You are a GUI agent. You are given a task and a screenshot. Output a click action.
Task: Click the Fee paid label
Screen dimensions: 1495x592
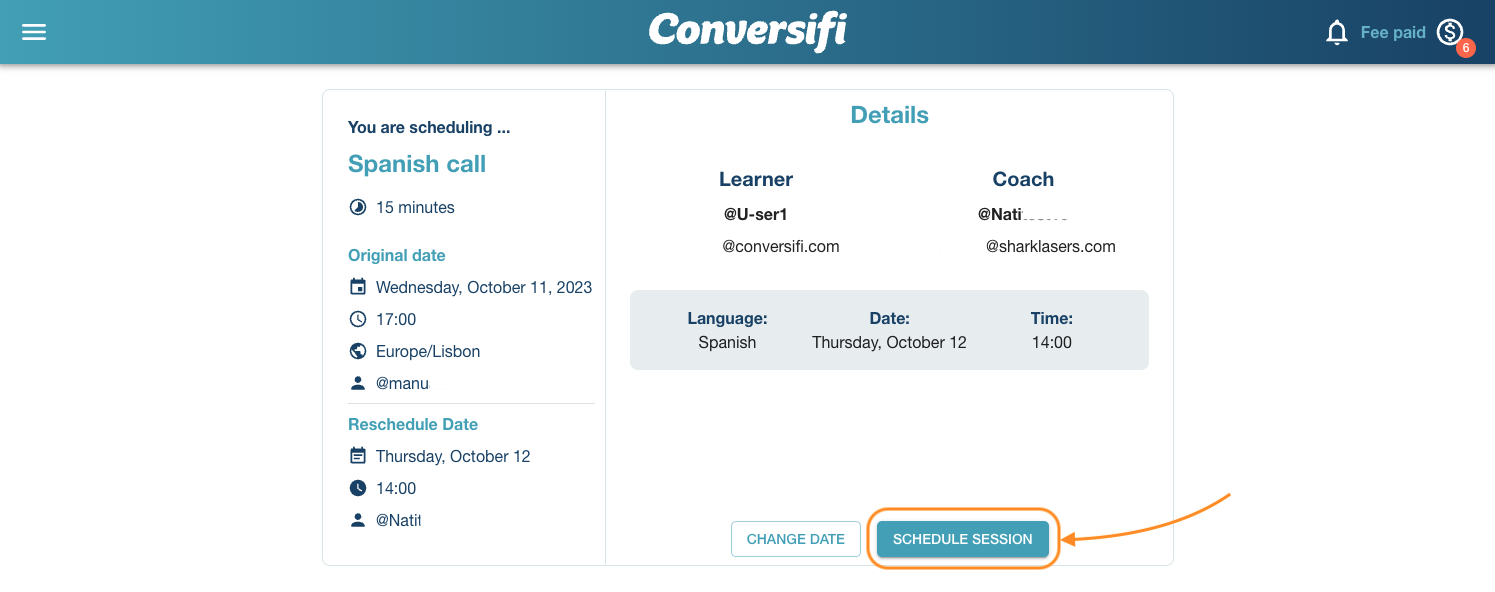click(1393, 31)
